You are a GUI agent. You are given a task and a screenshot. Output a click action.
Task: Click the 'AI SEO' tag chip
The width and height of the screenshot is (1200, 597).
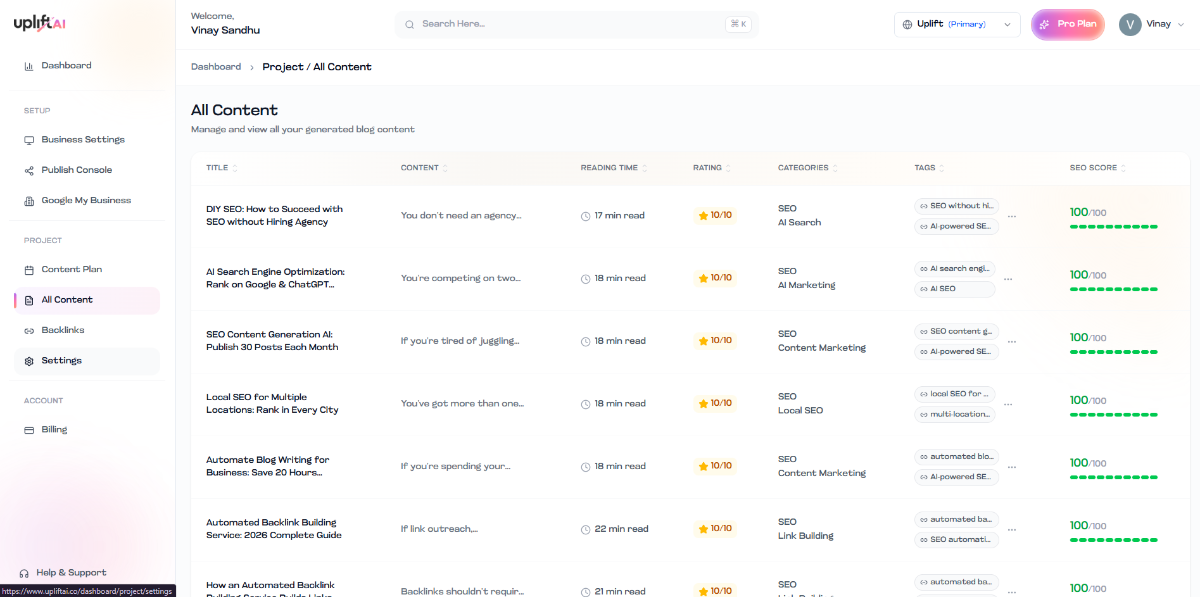tap(955, 289)
